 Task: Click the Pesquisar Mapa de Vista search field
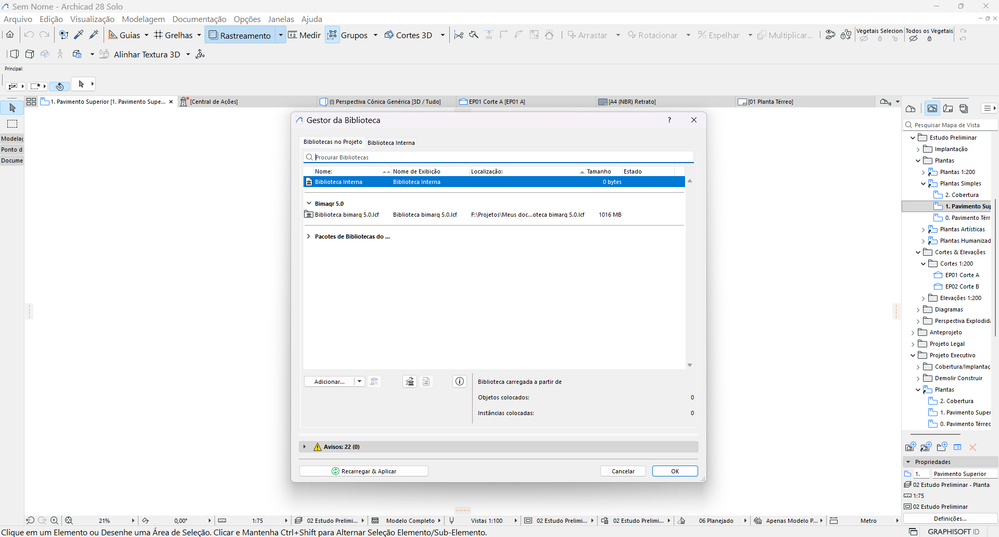coord(951,125)
